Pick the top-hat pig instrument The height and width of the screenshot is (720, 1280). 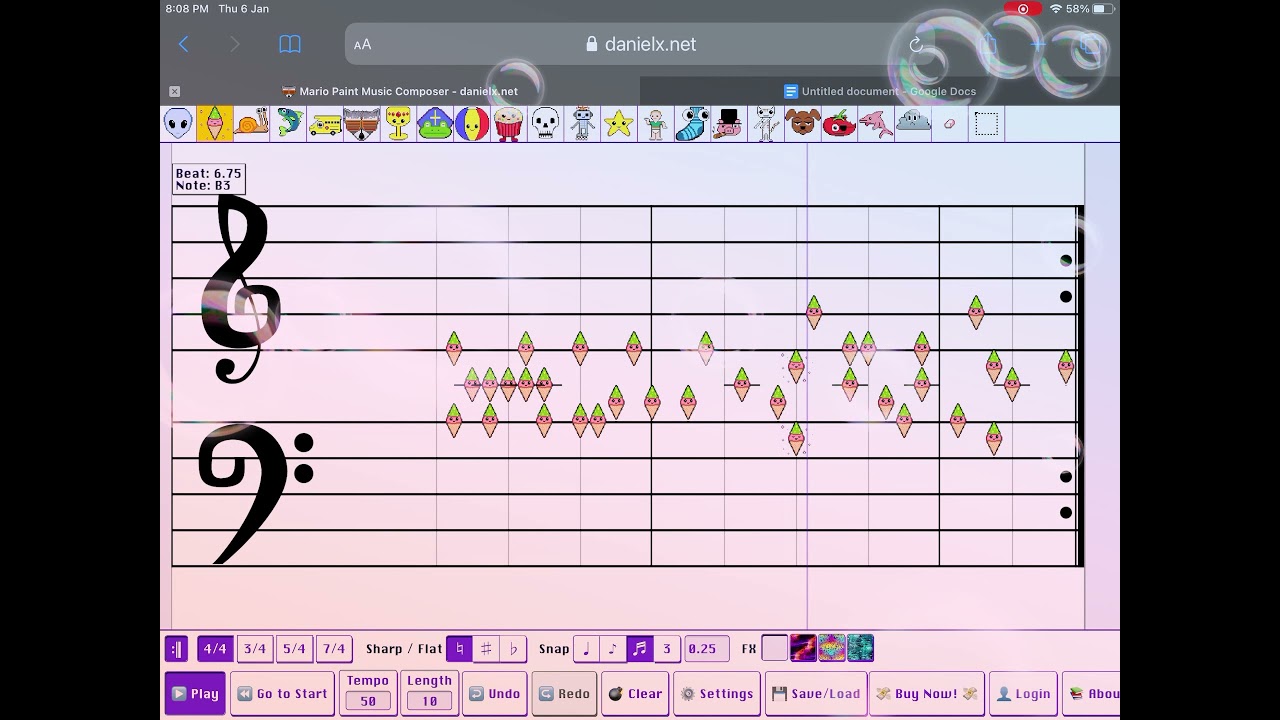click(729, 124)
